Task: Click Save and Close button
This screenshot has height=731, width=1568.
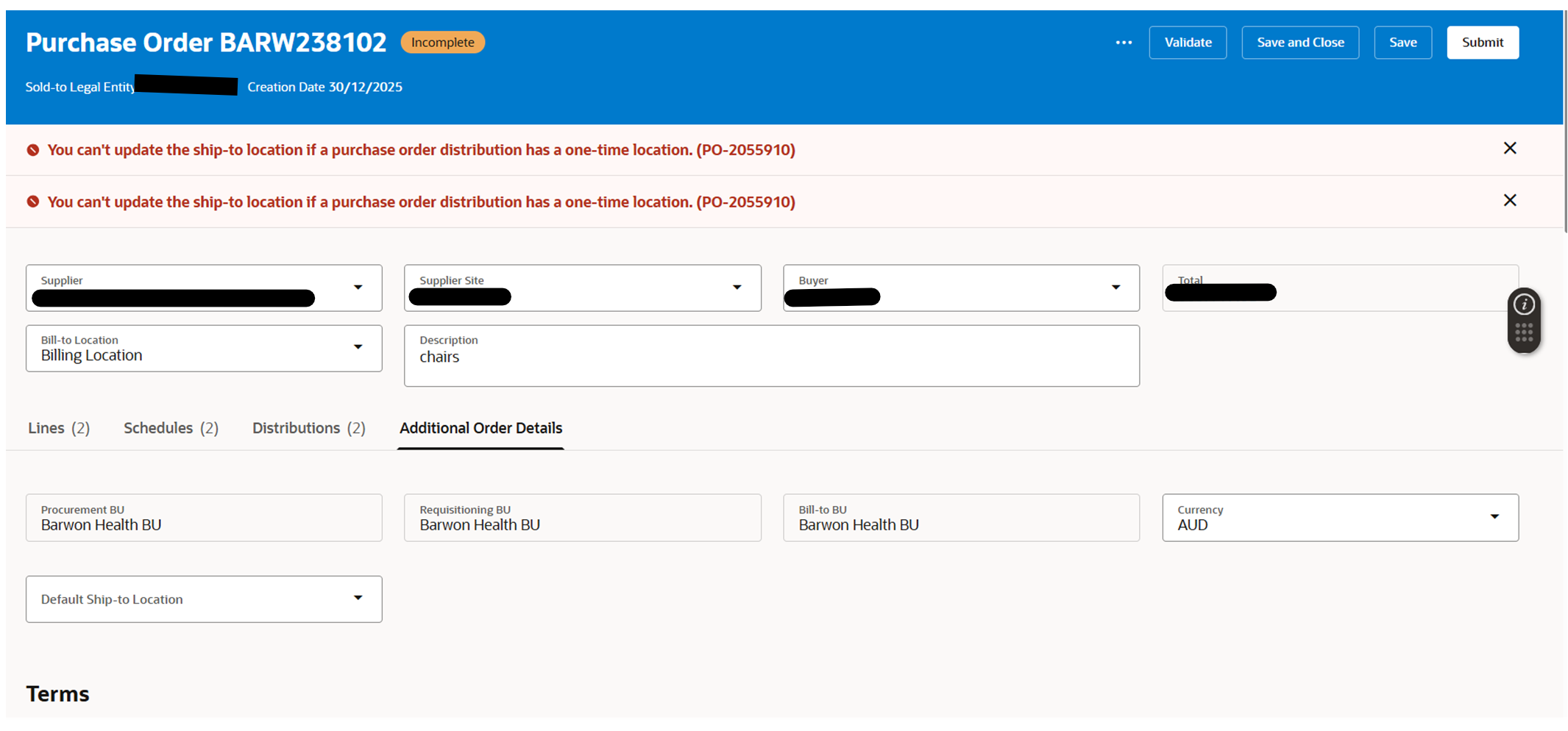Action: tap(1300, 43)
